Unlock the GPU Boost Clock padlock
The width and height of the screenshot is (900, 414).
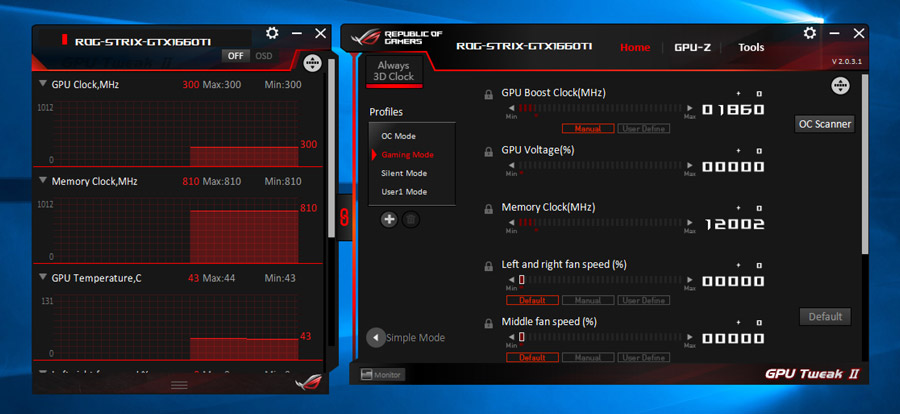[488, 95]
